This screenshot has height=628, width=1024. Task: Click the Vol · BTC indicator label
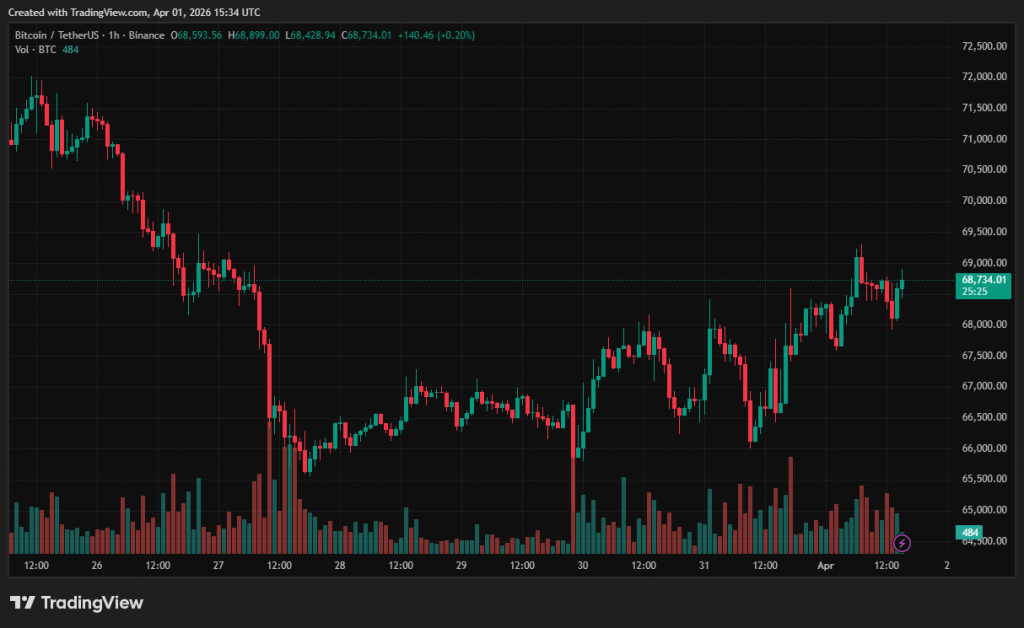tap(36, 50)
